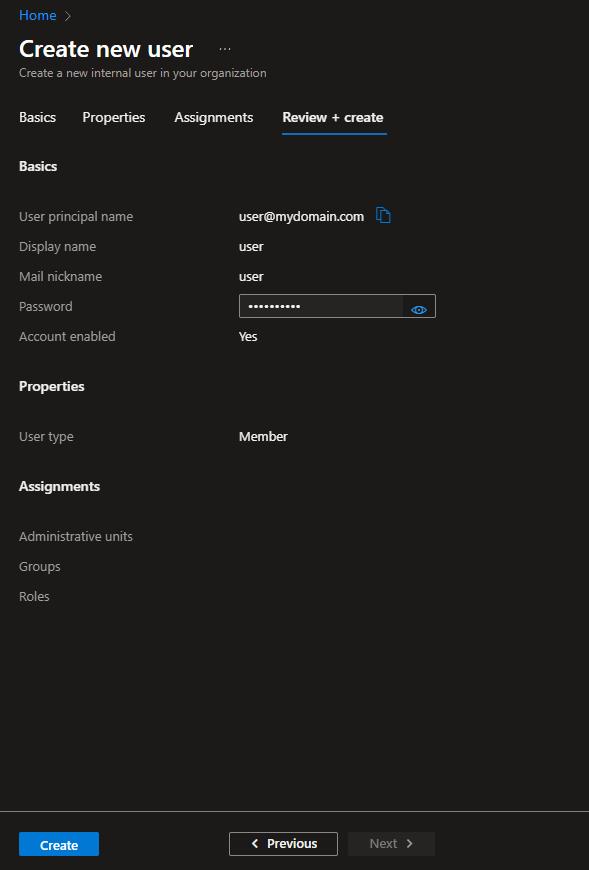Click the right chevron on Next button
This screenshot has width=589, height=870.
point(409,843)
